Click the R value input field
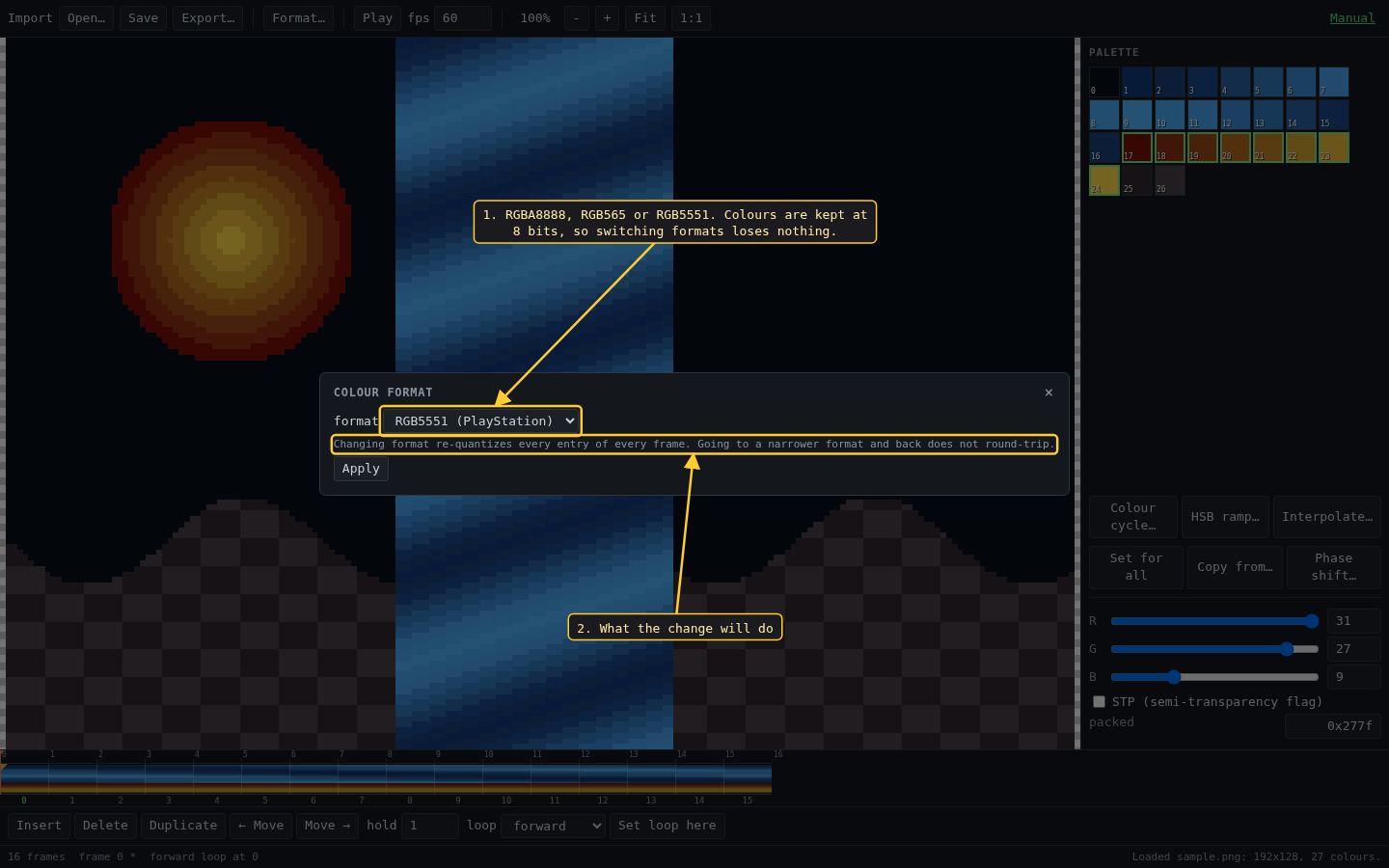The image size is (1389, 868). pyautogui.click(x=1354, y=621)
